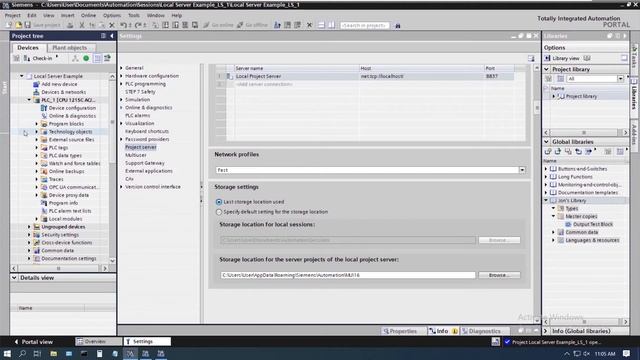Click the green status circle icon
The height and width of the screenshot is (360, 640).
pos(86,58)
